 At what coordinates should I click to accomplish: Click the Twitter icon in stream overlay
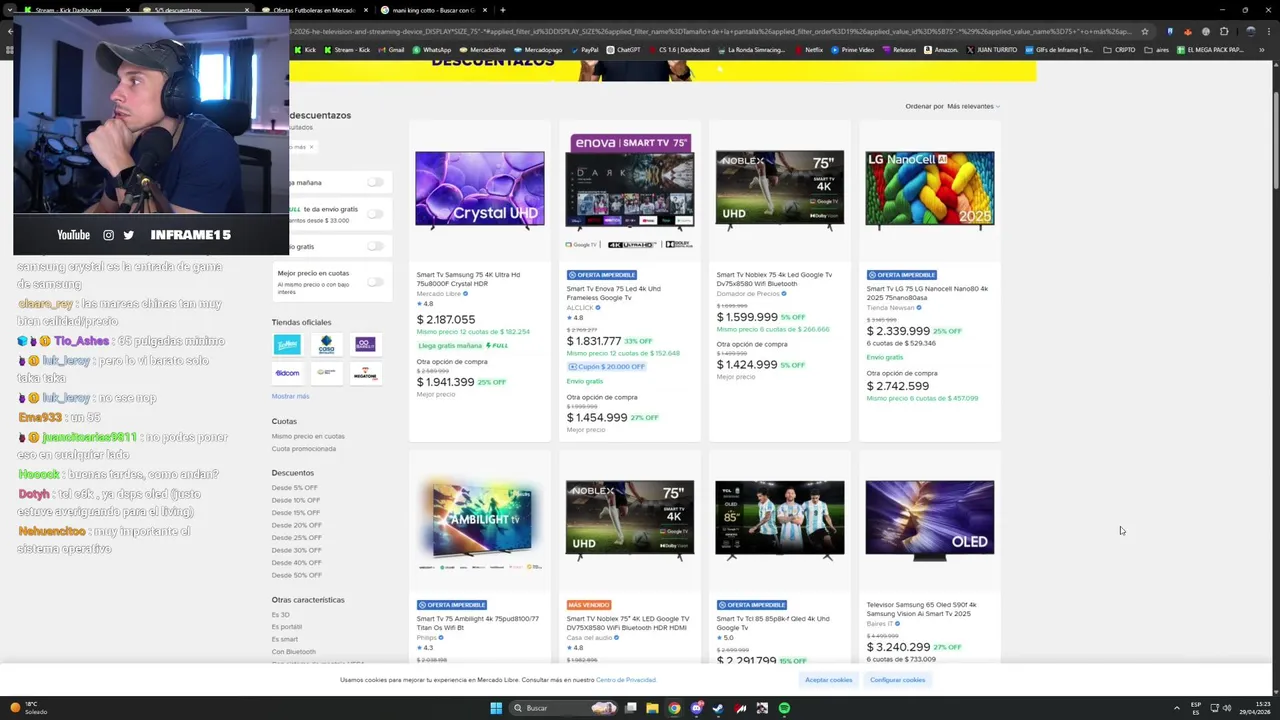pyautogui.click(x=128, y=235)
